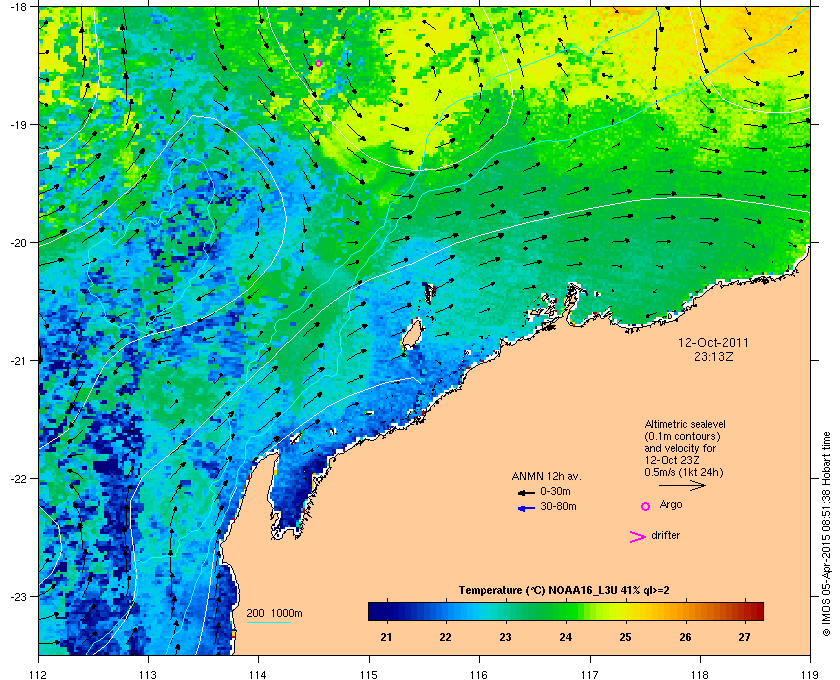
Task: Click the blue 30-80m arrow legend symbol
Action: [x=526, y=508]
